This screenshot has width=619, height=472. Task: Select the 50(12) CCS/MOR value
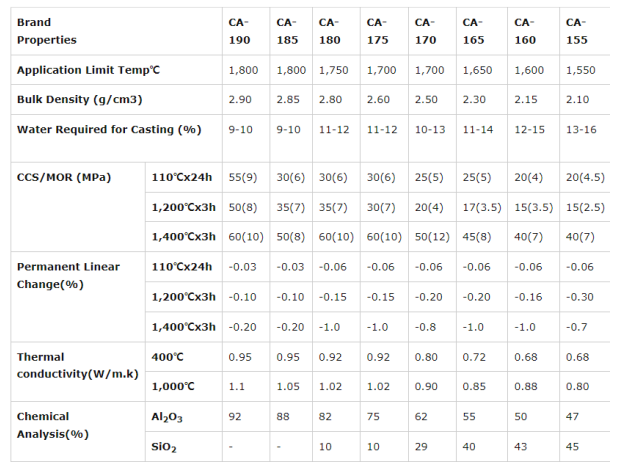point(432,236)
